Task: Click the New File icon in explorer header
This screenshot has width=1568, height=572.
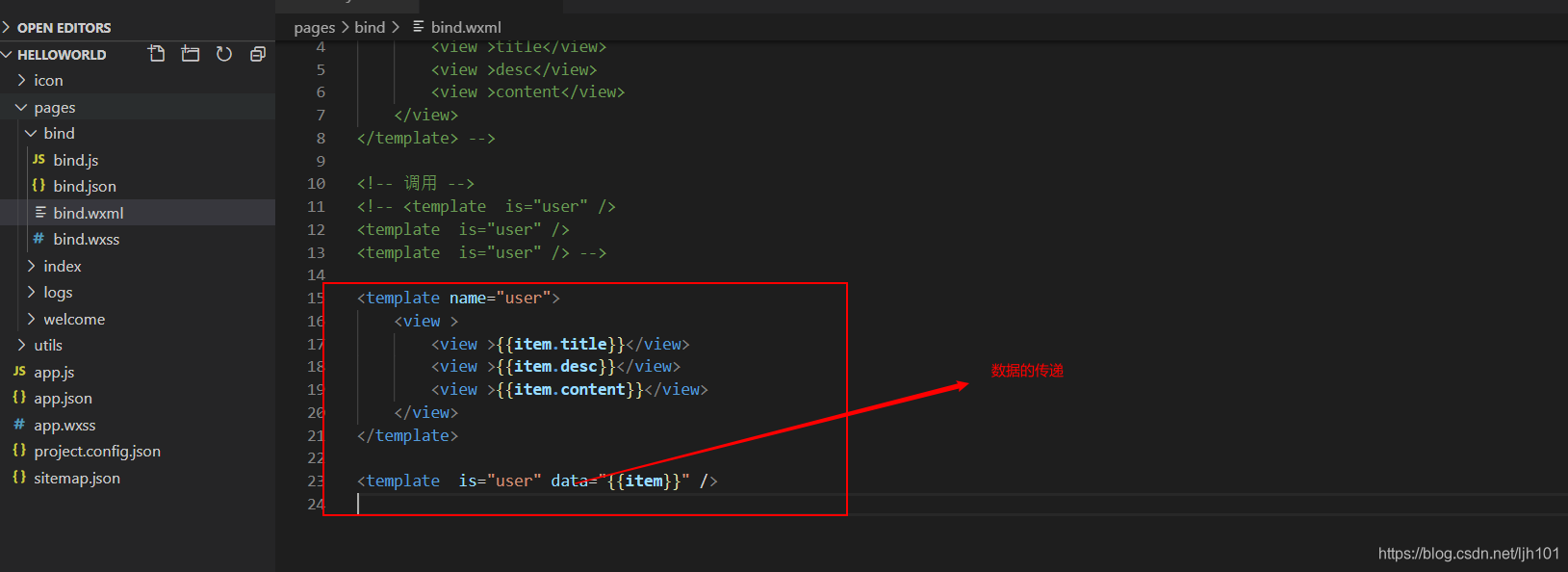Action: coord(157,54)
